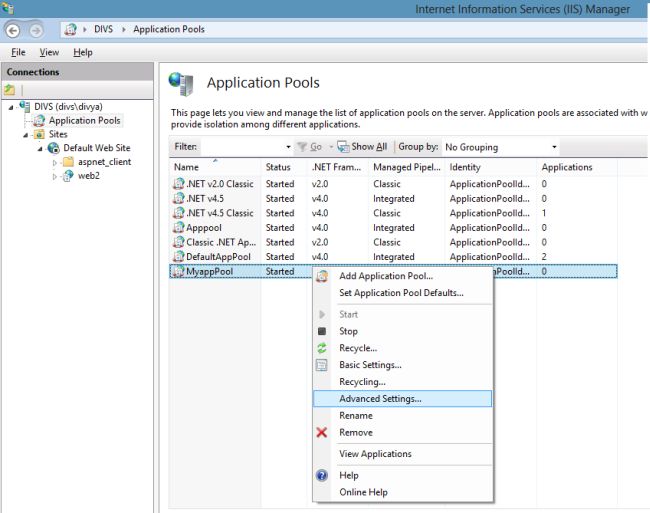The height and width of the screenshot is (513, 650).
Task: Click the blue Help question mark icon
Action: [322, 475]
